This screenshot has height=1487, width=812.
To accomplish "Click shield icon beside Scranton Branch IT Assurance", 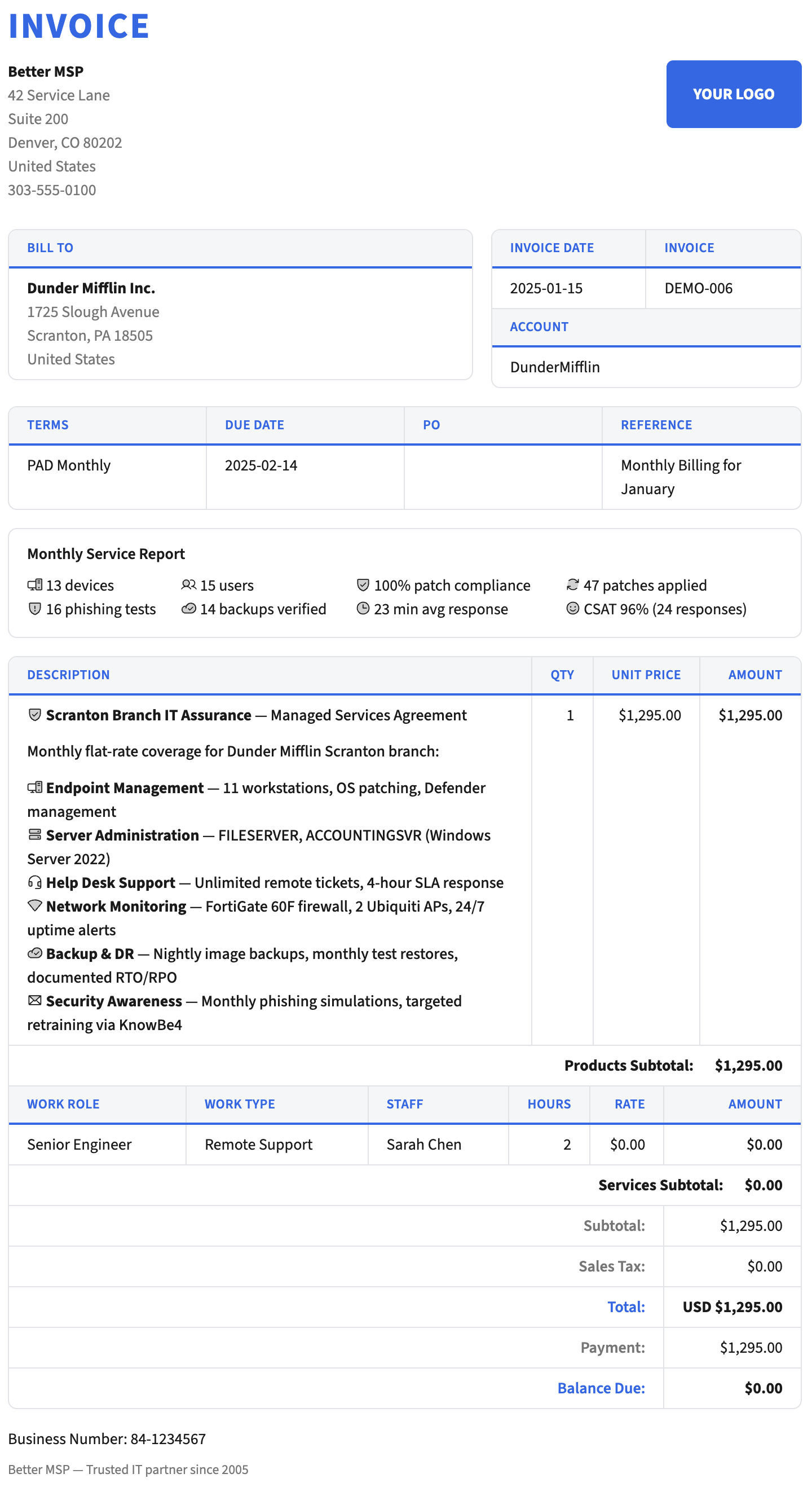I will 34,715.
